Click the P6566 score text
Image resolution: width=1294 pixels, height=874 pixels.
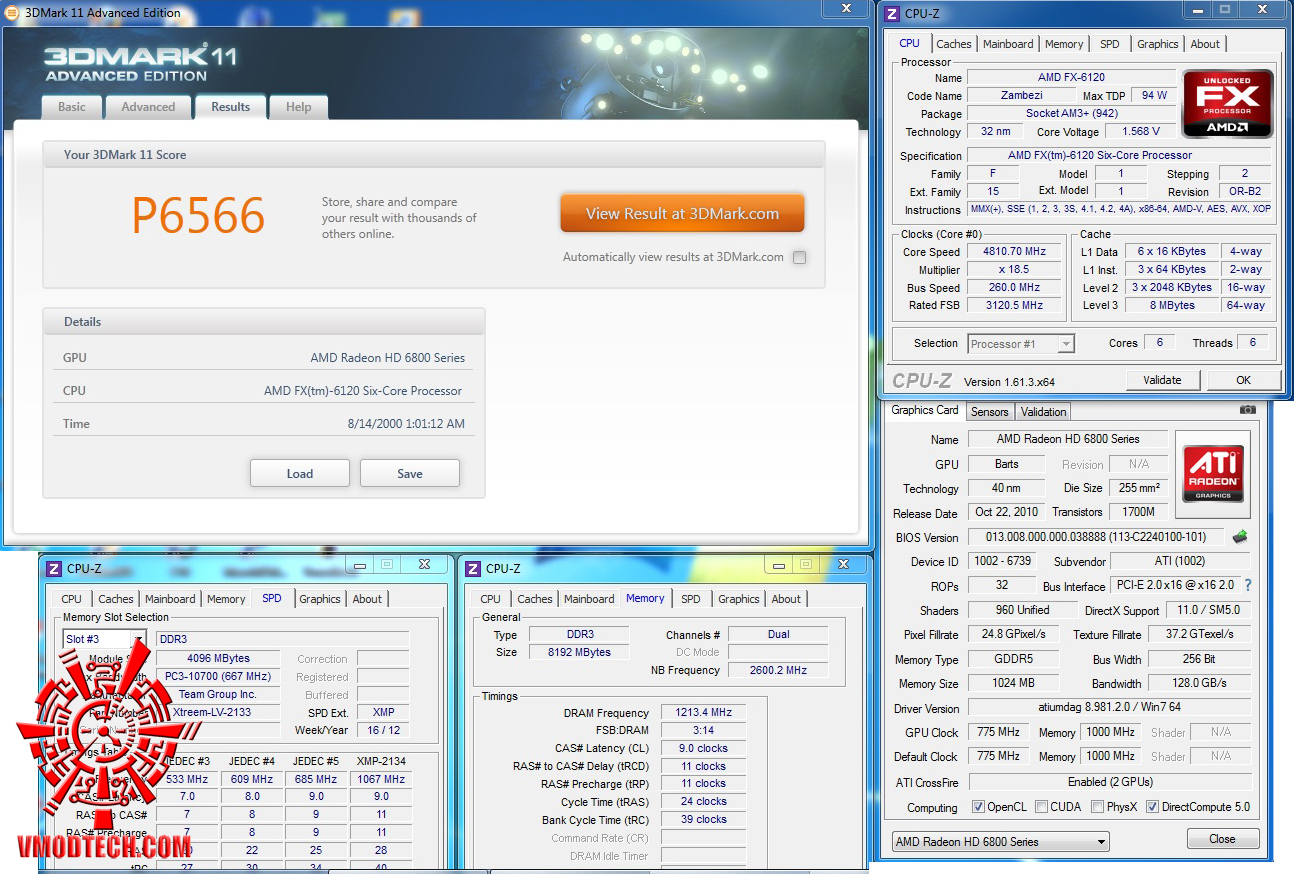198,216
